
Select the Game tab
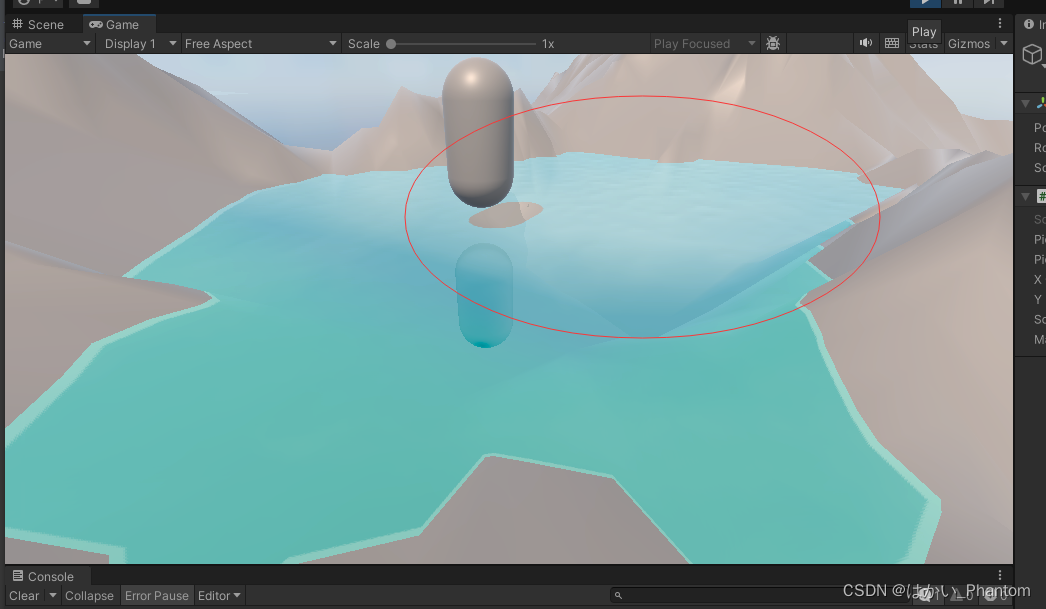click(114, 25)
